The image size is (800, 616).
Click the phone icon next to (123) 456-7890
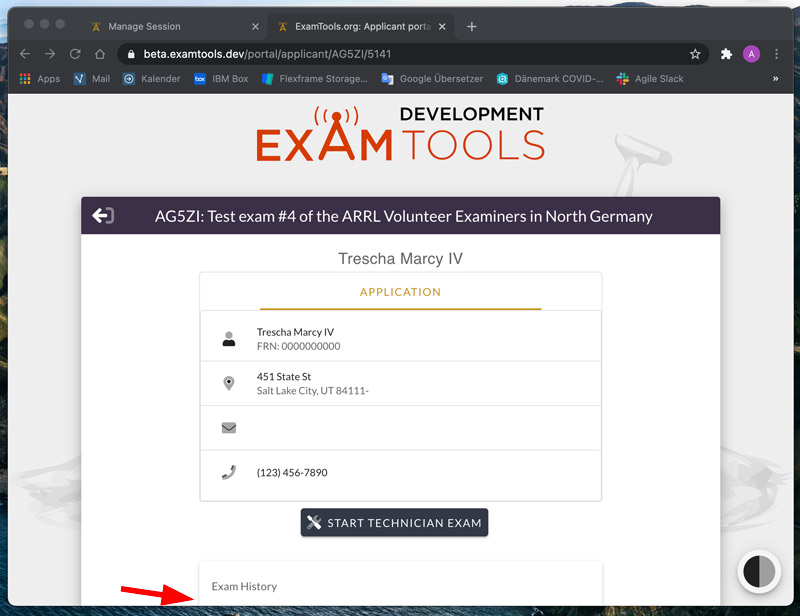(x=228, y=472)
